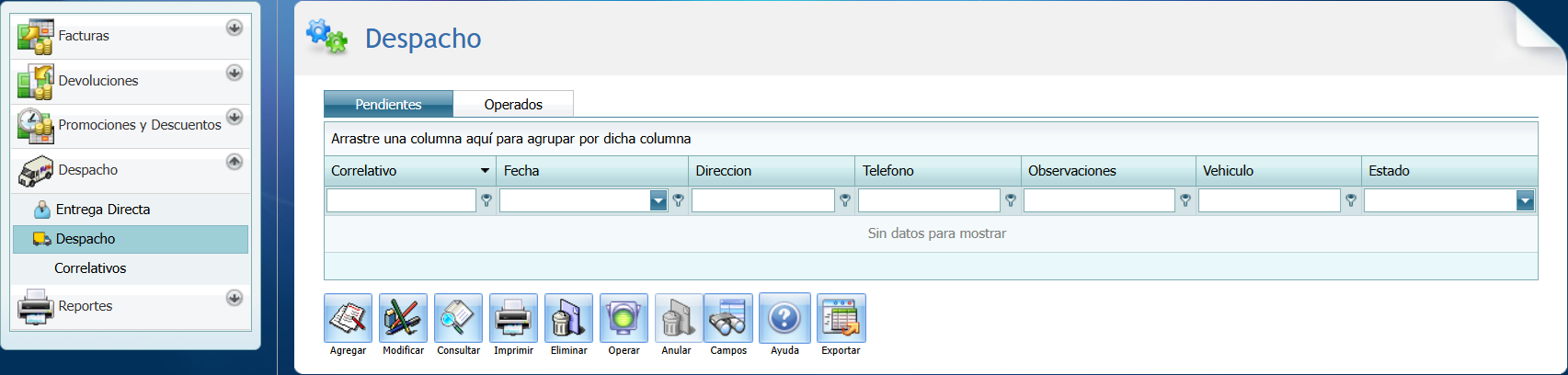This screenshot has height=375, width=1568.
Task: Open the Fecha filter date dropdown
Action: pyautogui.click(x=658, y=200)
